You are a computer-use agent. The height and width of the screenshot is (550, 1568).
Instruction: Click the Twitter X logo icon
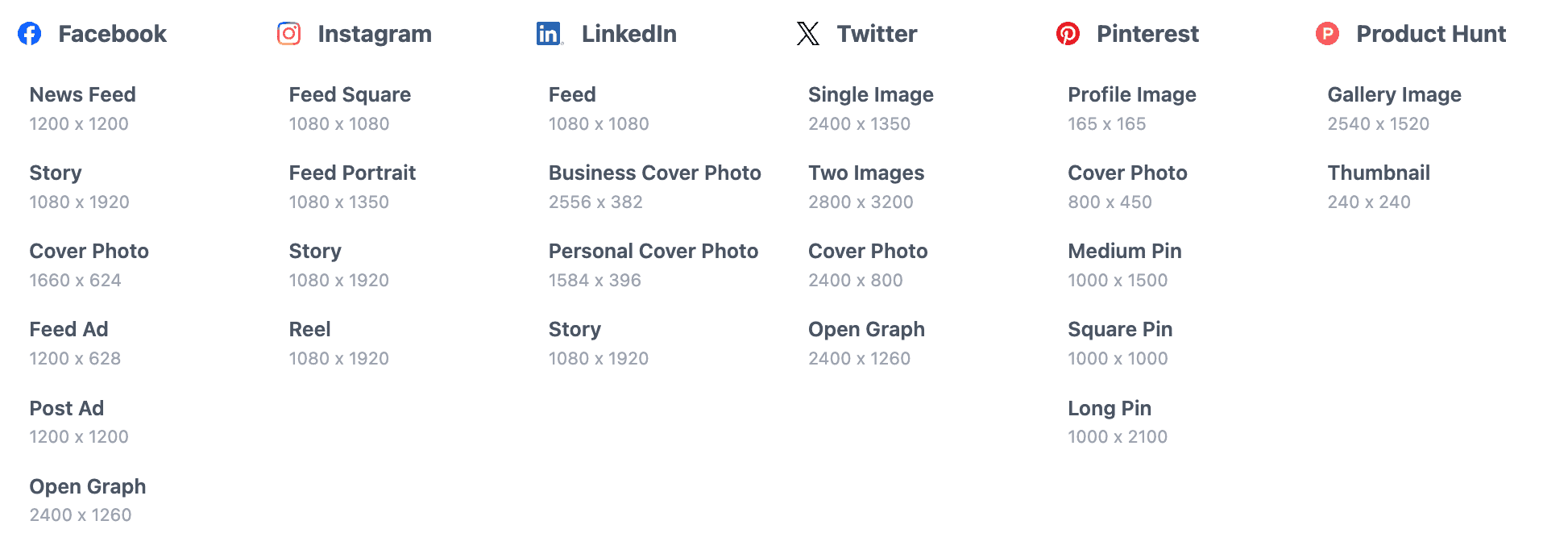pos(808,34)
